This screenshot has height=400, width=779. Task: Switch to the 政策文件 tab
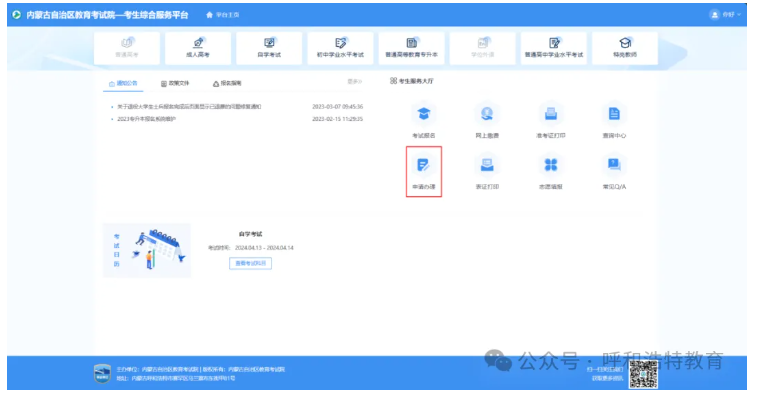(175, 83)
